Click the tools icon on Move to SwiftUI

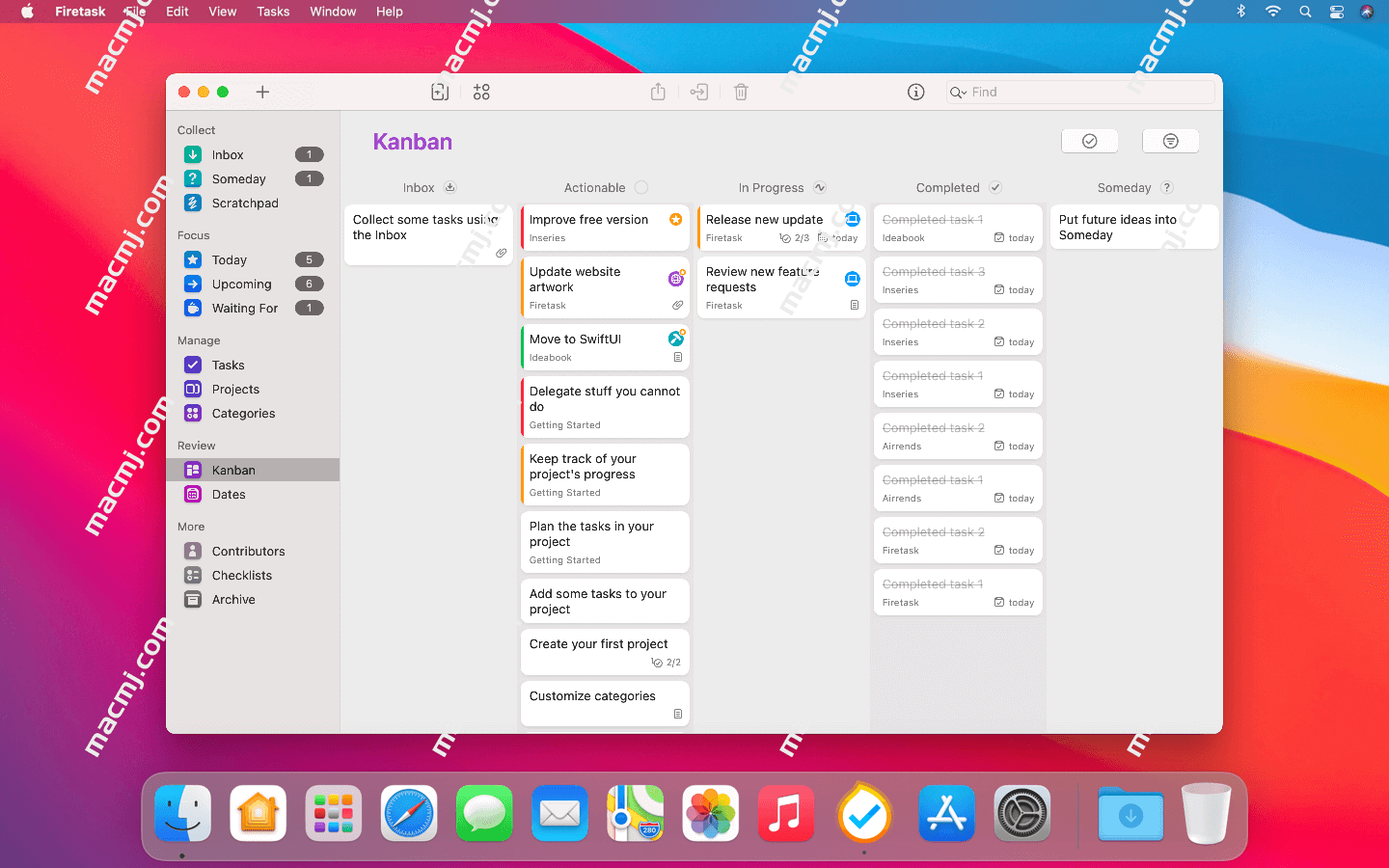pyautogui.click(x=676, y=339)
